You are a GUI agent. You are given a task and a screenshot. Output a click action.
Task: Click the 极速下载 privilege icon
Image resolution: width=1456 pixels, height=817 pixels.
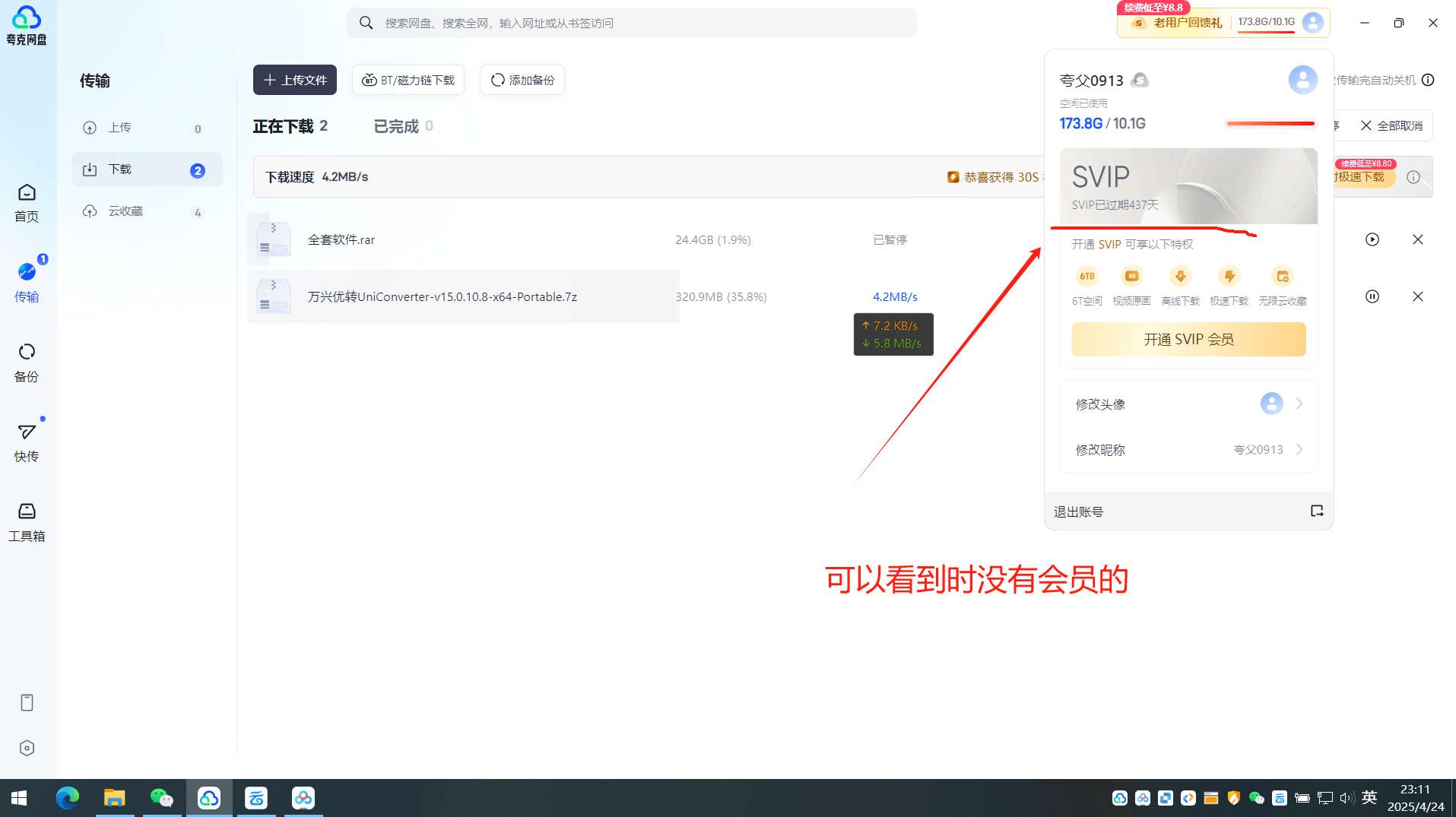1229,276
